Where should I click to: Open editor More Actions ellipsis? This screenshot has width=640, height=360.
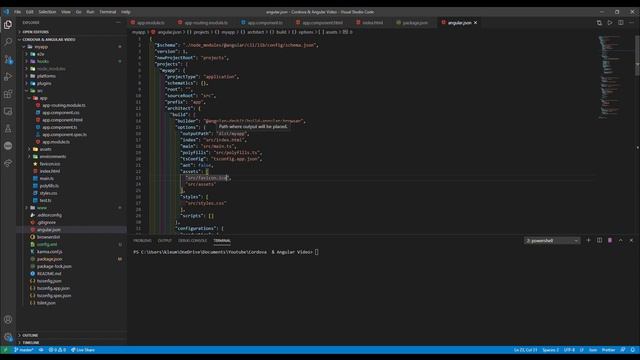tap(631, 23)
